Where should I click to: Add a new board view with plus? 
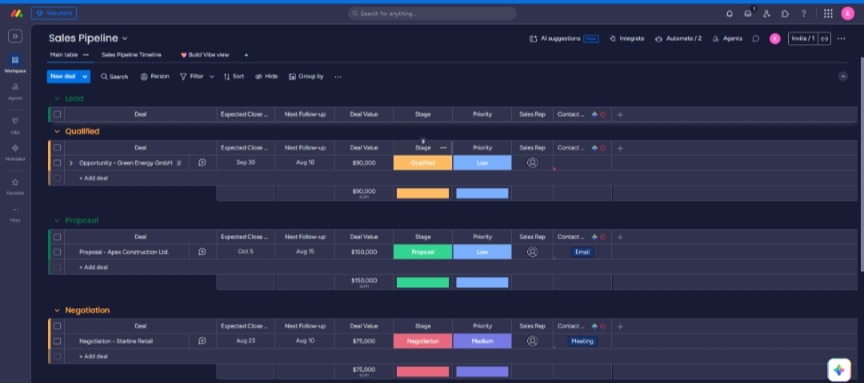click(x=246, y=55)
